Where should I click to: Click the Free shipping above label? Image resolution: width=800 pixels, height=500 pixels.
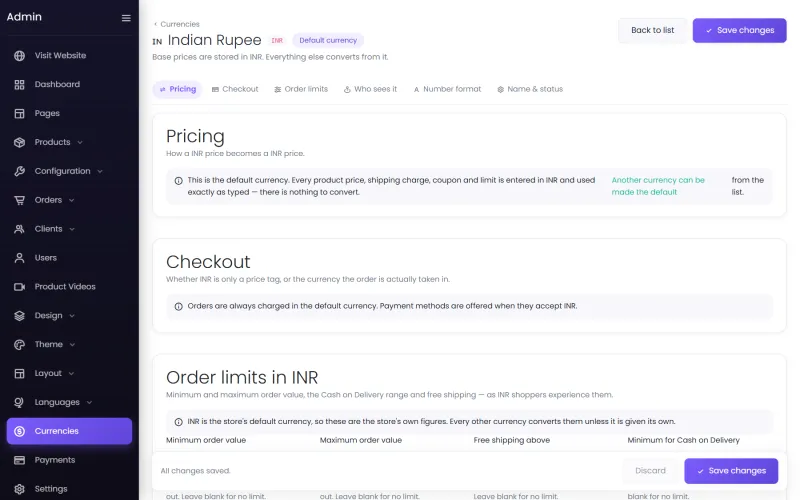point(512,440)
